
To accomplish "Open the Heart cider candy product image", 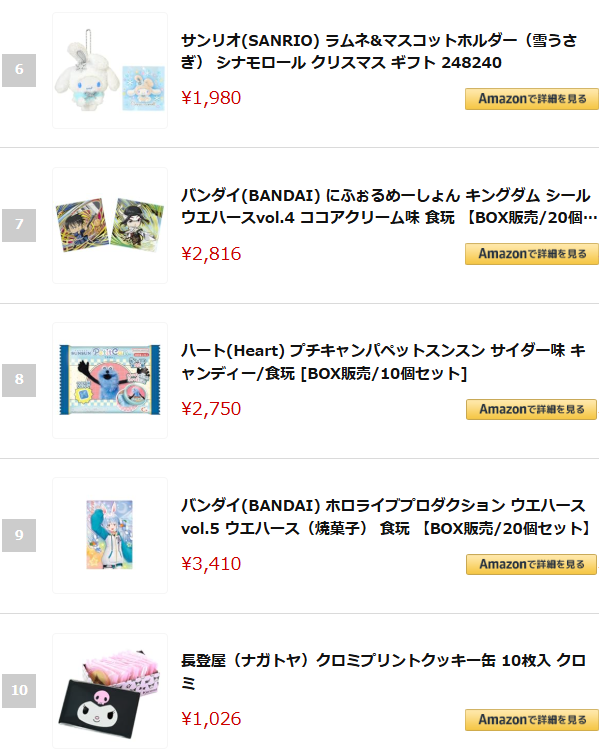I will tap(110, 381).
